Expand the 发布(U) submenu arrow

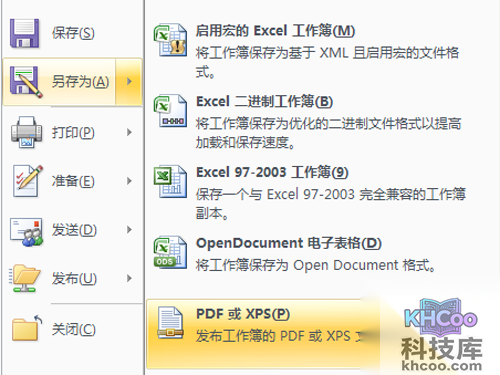coord(129,278)
